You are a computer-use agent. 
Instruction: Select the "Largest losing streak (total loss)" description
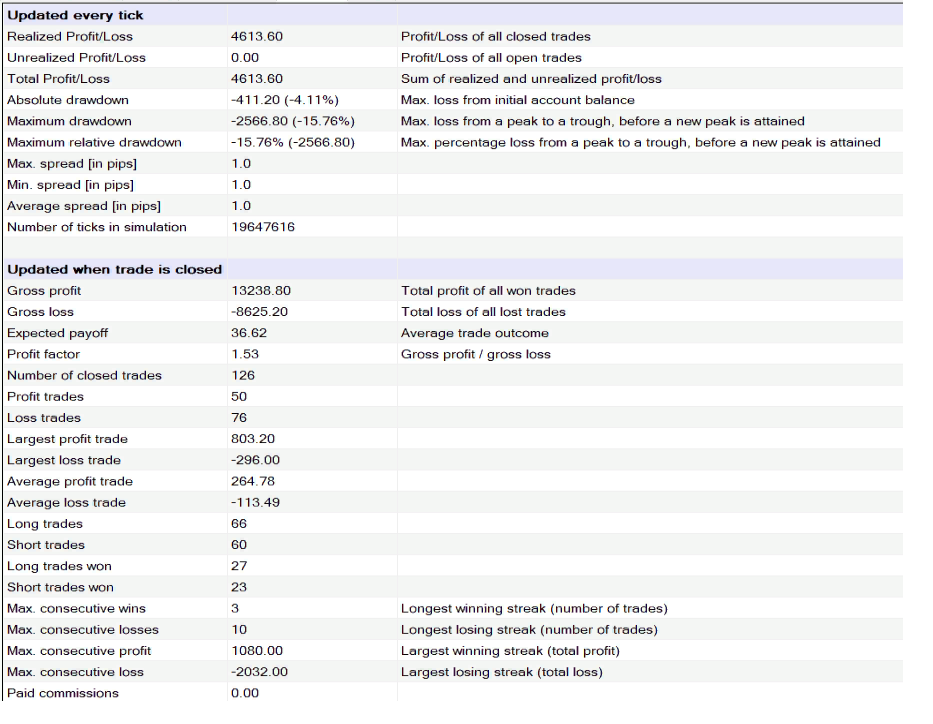click(501, 672)
